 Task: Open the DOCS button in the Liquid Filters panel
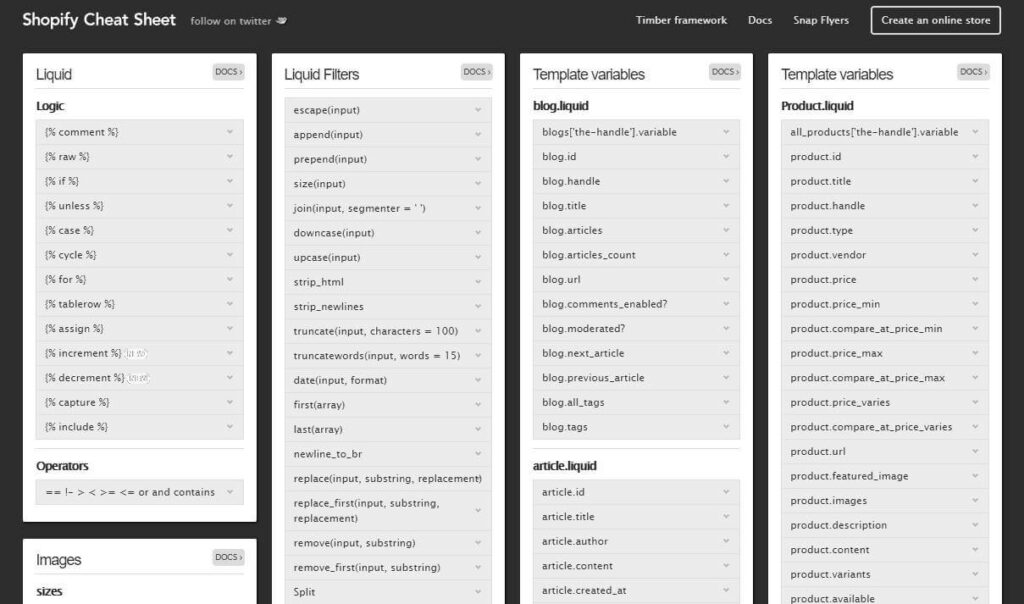[x=477, y=72]
